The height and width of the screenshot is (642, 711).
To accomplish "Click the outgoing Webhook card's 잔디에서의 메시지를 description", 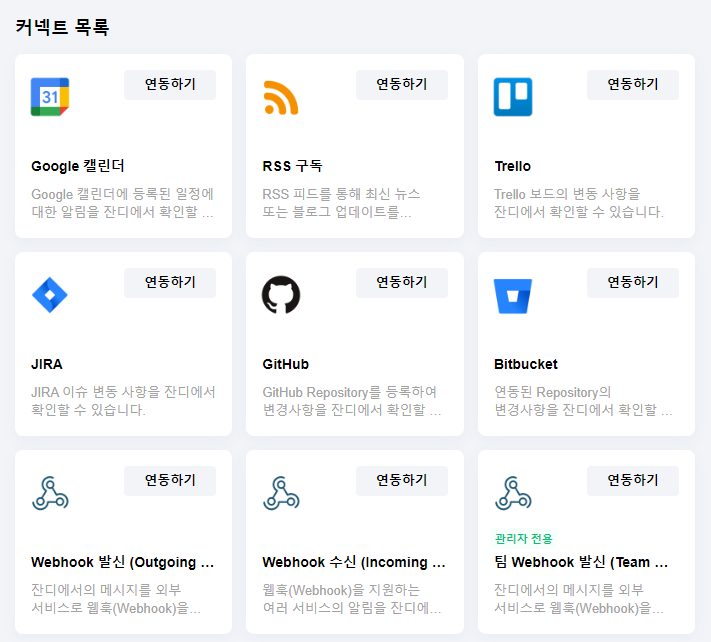I will 116,599.
